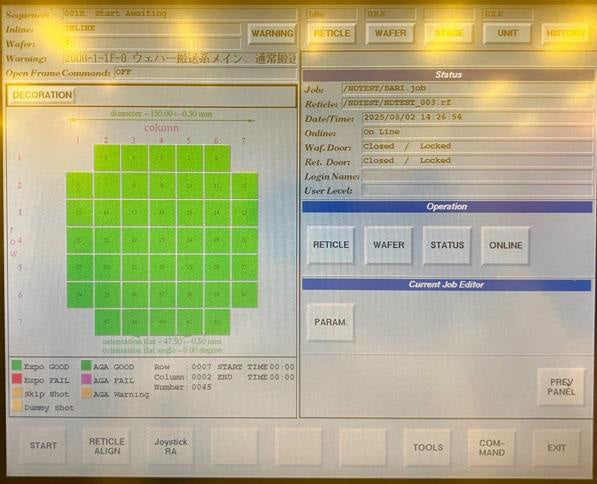The width and height of the screenshot is (597, 484).
Task: Select wafer map shot at row 5, column 5
Action: pyautogui.click(x=190, y=268)
